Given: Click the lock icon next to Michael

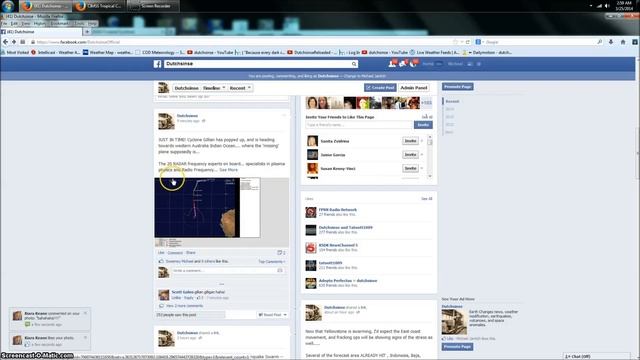Looking at the screenshot, I should [x=470, y=64].
